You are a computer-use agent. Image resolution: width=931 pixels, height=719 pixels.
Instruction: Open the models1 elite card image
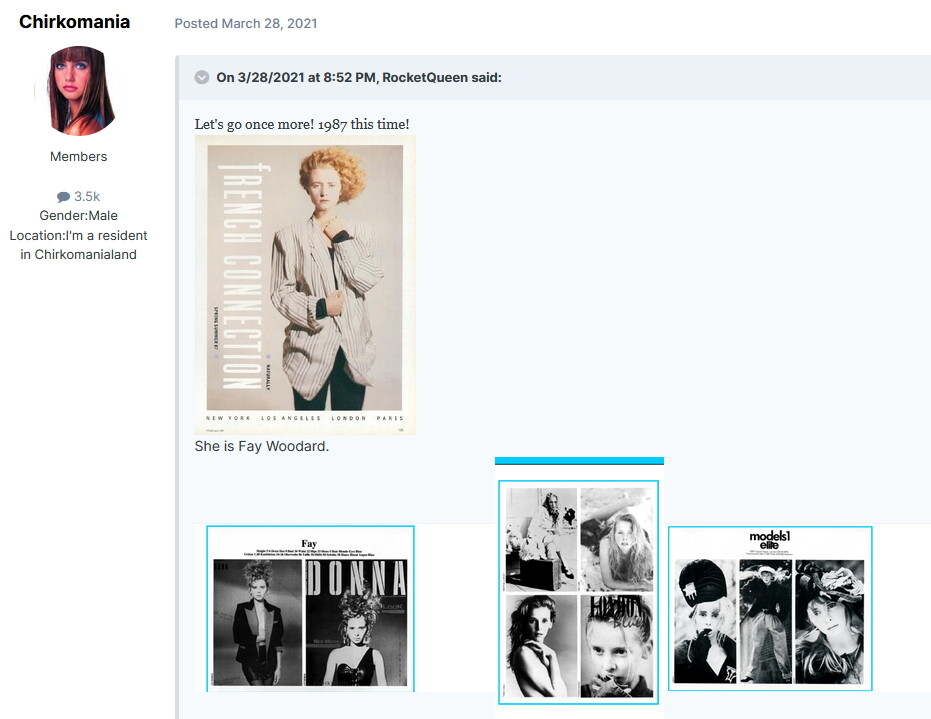point(770,609)
